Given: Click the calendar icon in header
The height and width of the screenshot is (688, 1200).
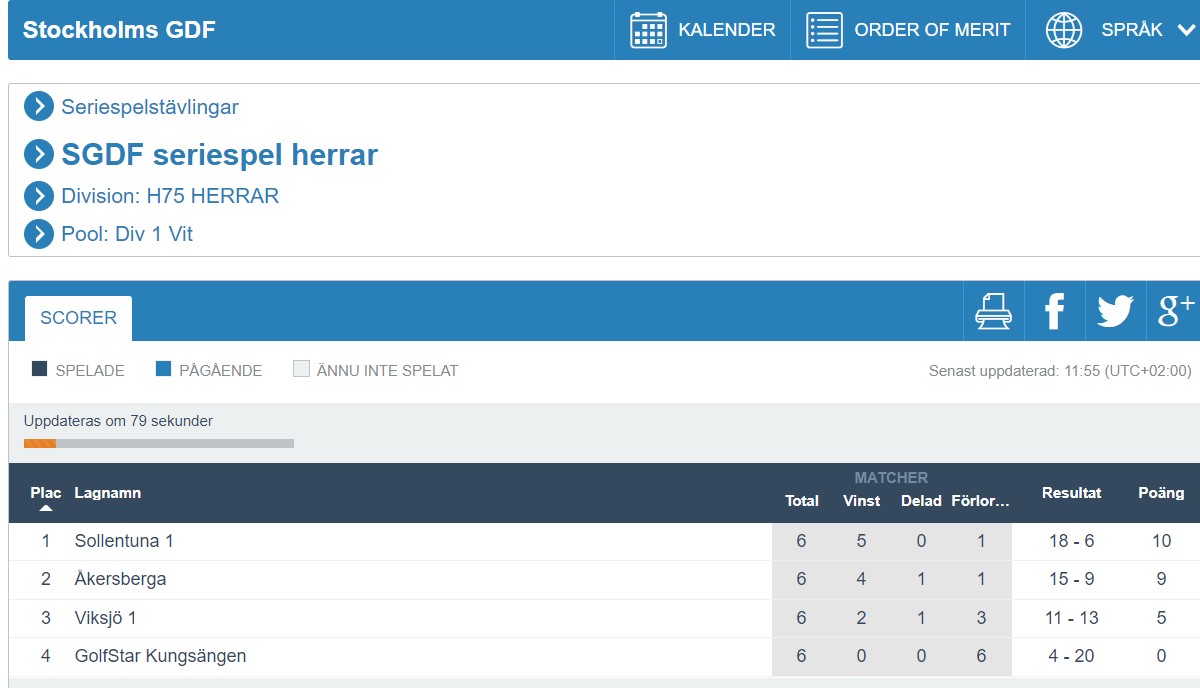Looking at the screenshot, I should coord(648,30).
